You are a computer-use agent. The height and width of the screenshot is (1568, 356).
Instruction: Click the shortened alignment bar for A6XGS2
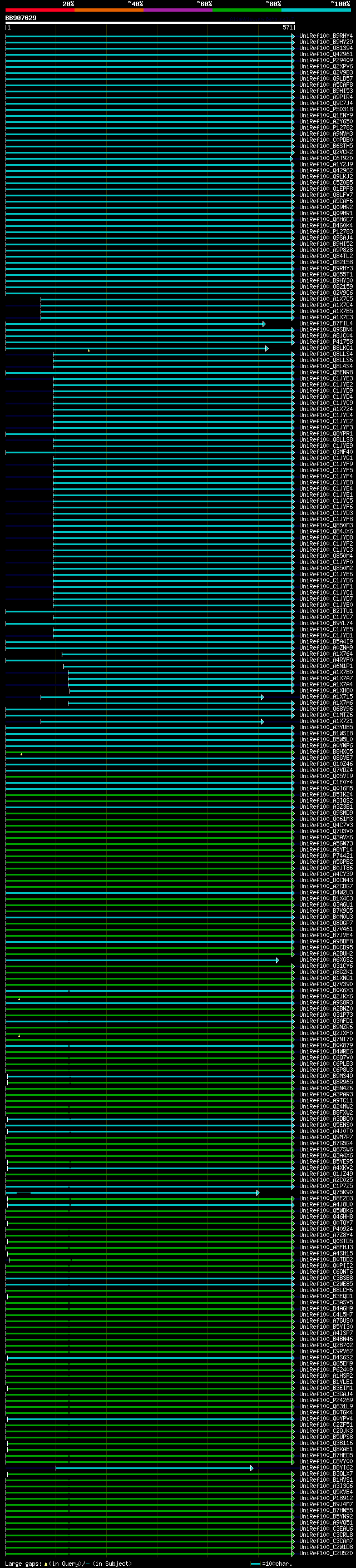coord(142,960)
